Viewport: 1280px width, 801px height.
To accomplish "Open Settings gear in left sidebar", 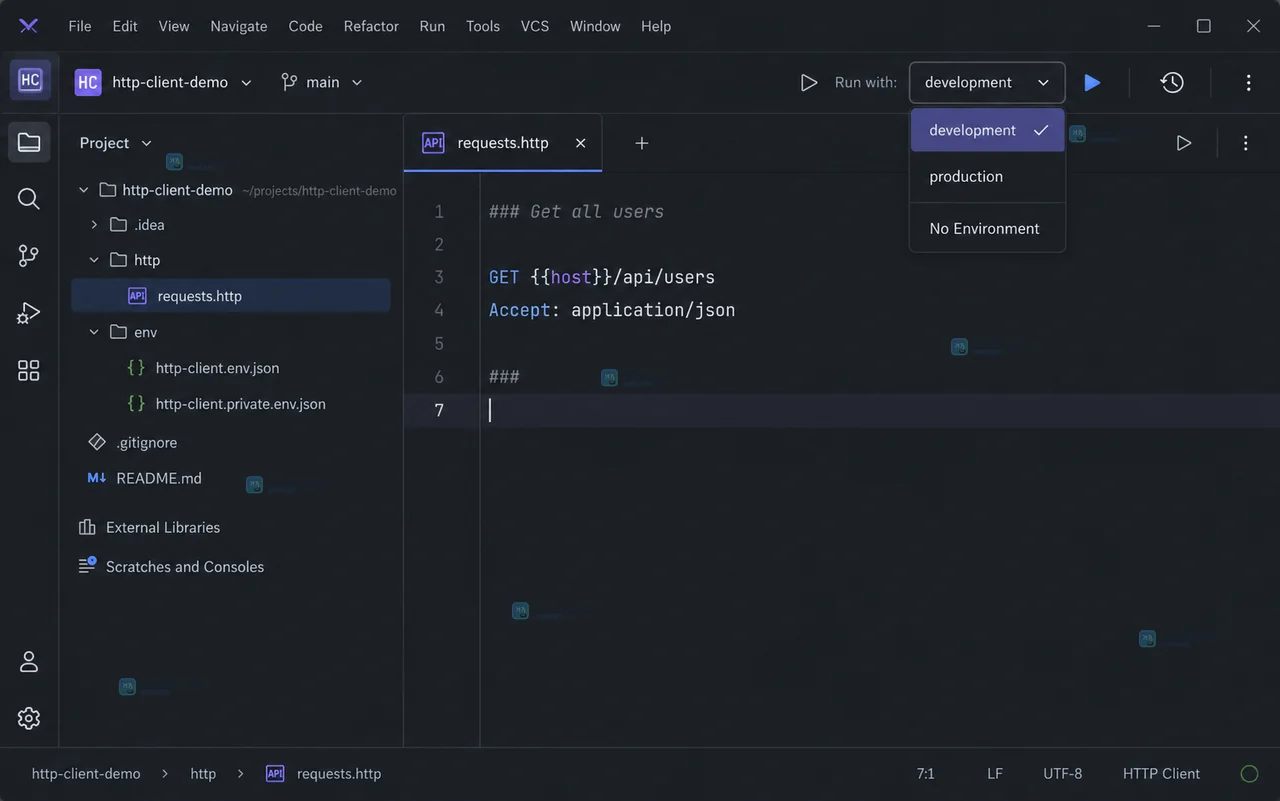I will 29,718.
